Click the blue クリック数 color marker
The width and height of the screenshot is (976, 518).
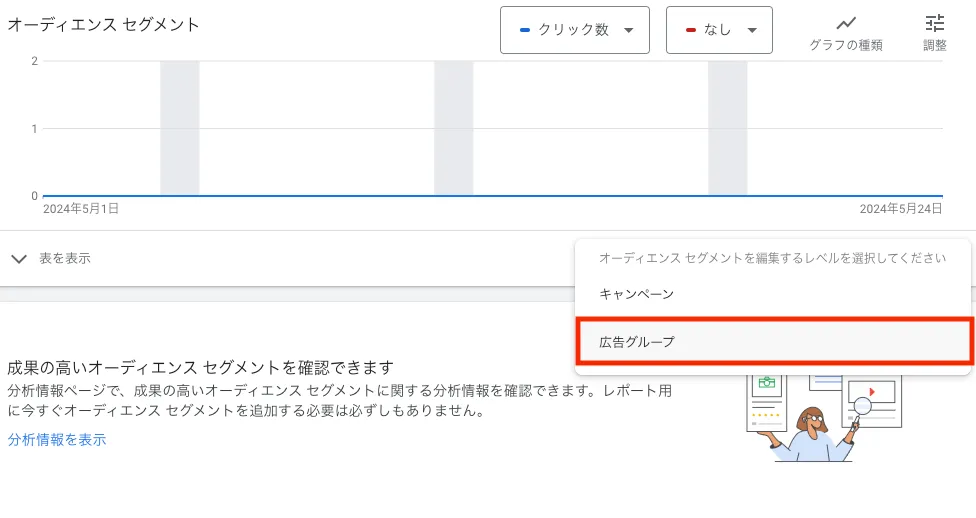click(525, 30)
